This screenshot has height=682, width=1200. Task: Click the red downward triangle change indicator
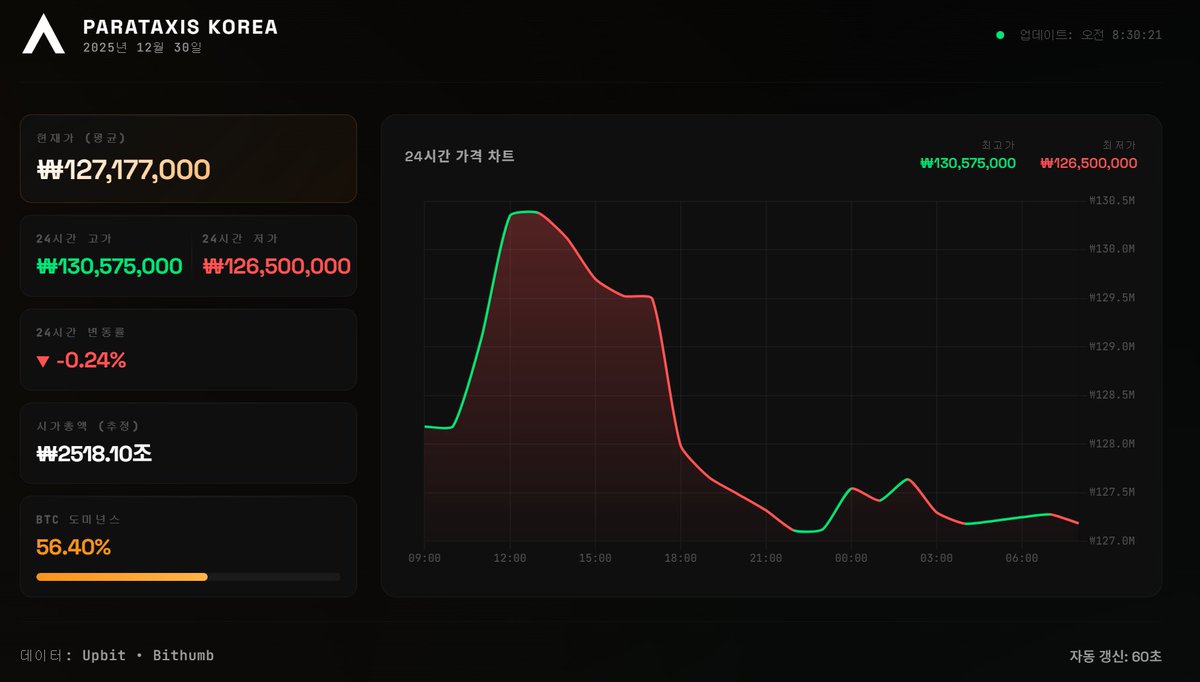pos(43,361)
